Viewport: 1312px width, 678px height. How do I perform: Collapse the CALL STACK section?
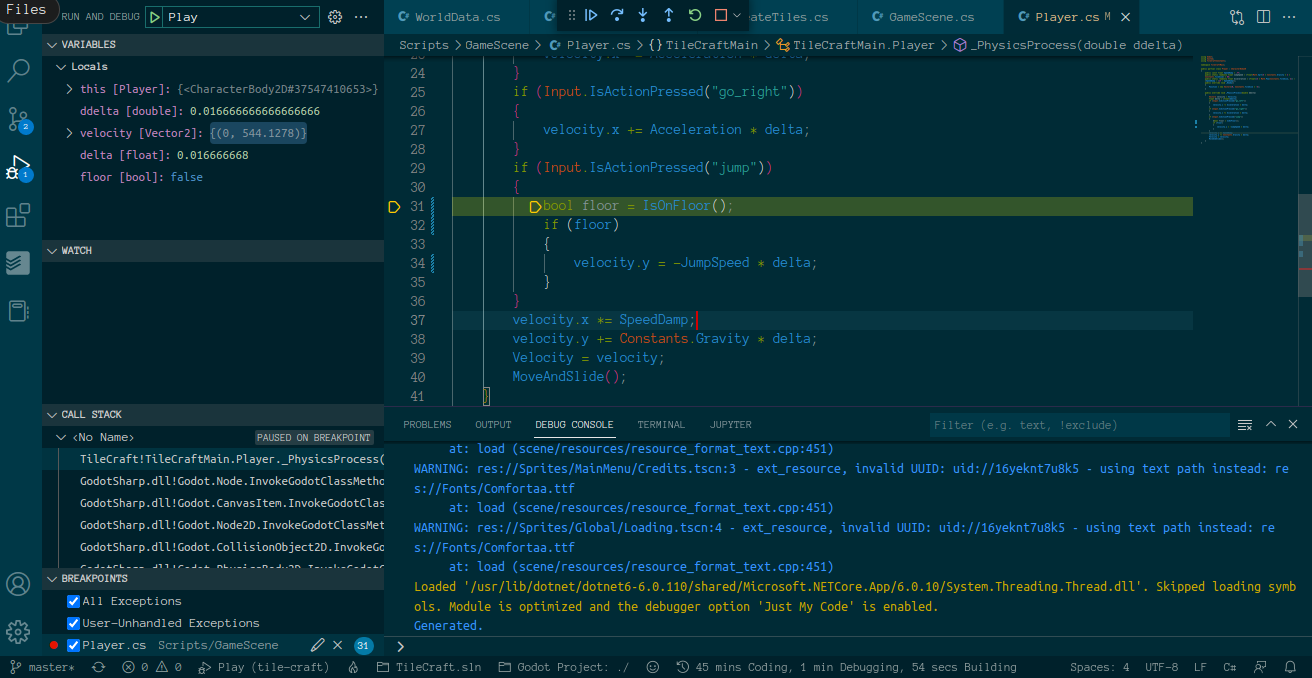(x=213, y=415)
